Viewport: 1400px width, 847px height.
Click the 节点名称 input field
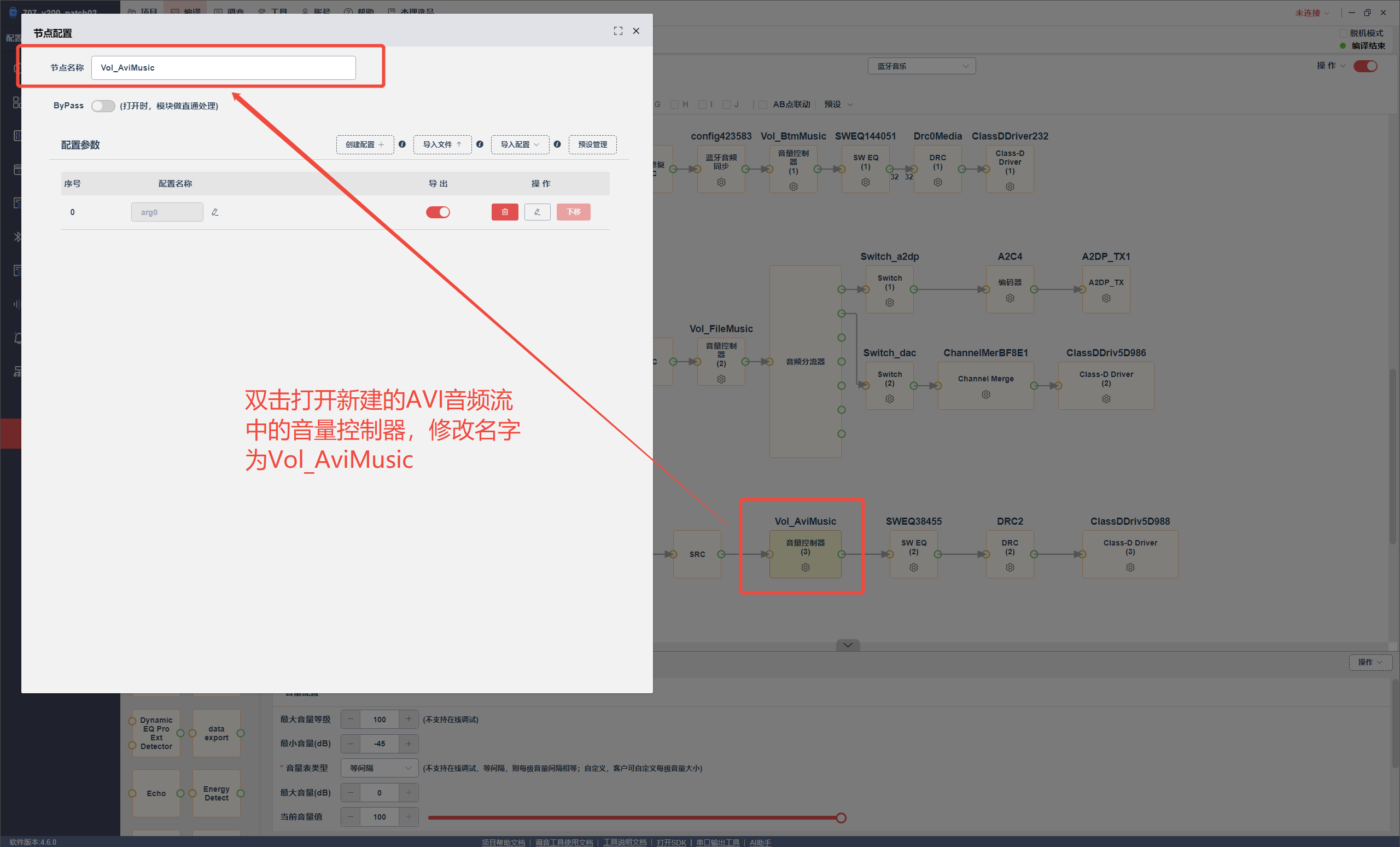coord(223,68)
